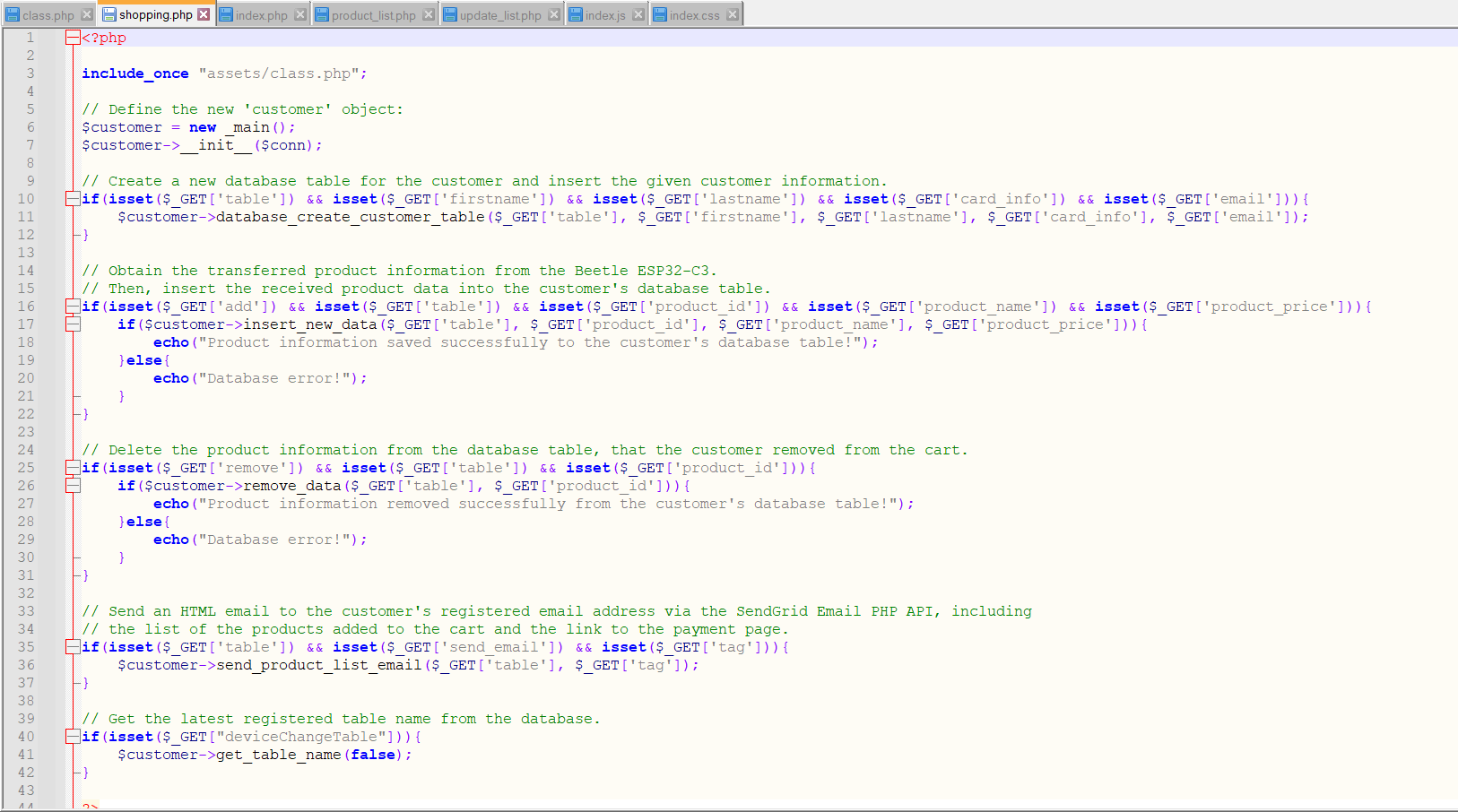
Task: Toggle code folding at line 40
Action: pos(73,736)
